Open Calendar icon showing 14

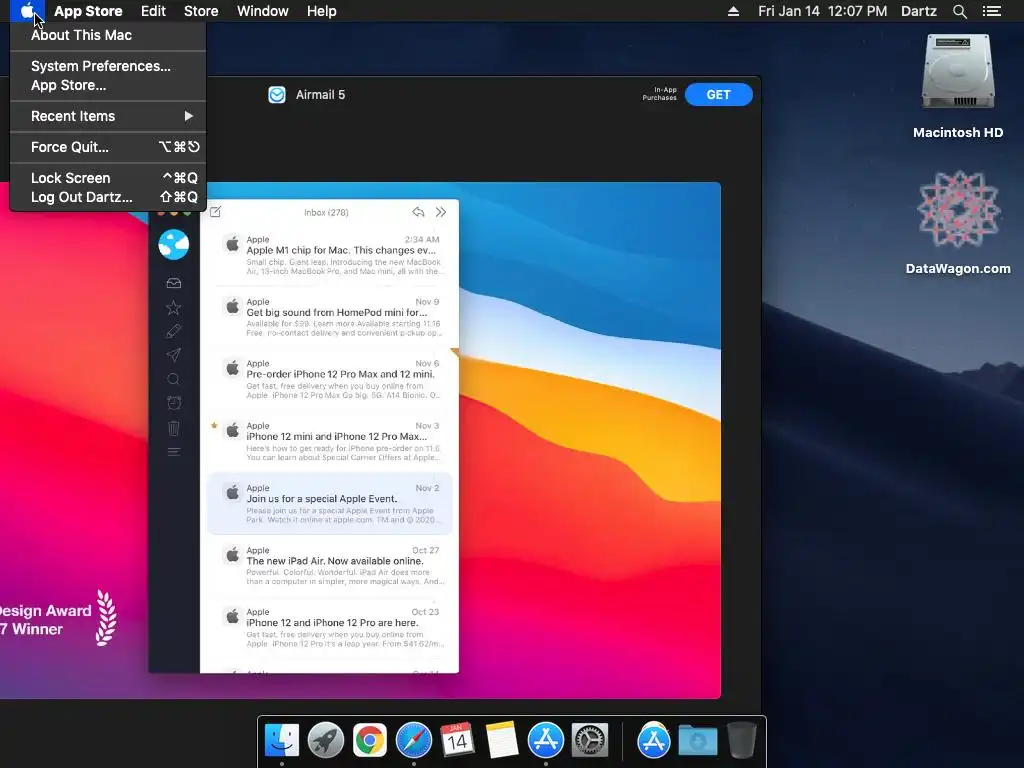[x=457, y=741]
